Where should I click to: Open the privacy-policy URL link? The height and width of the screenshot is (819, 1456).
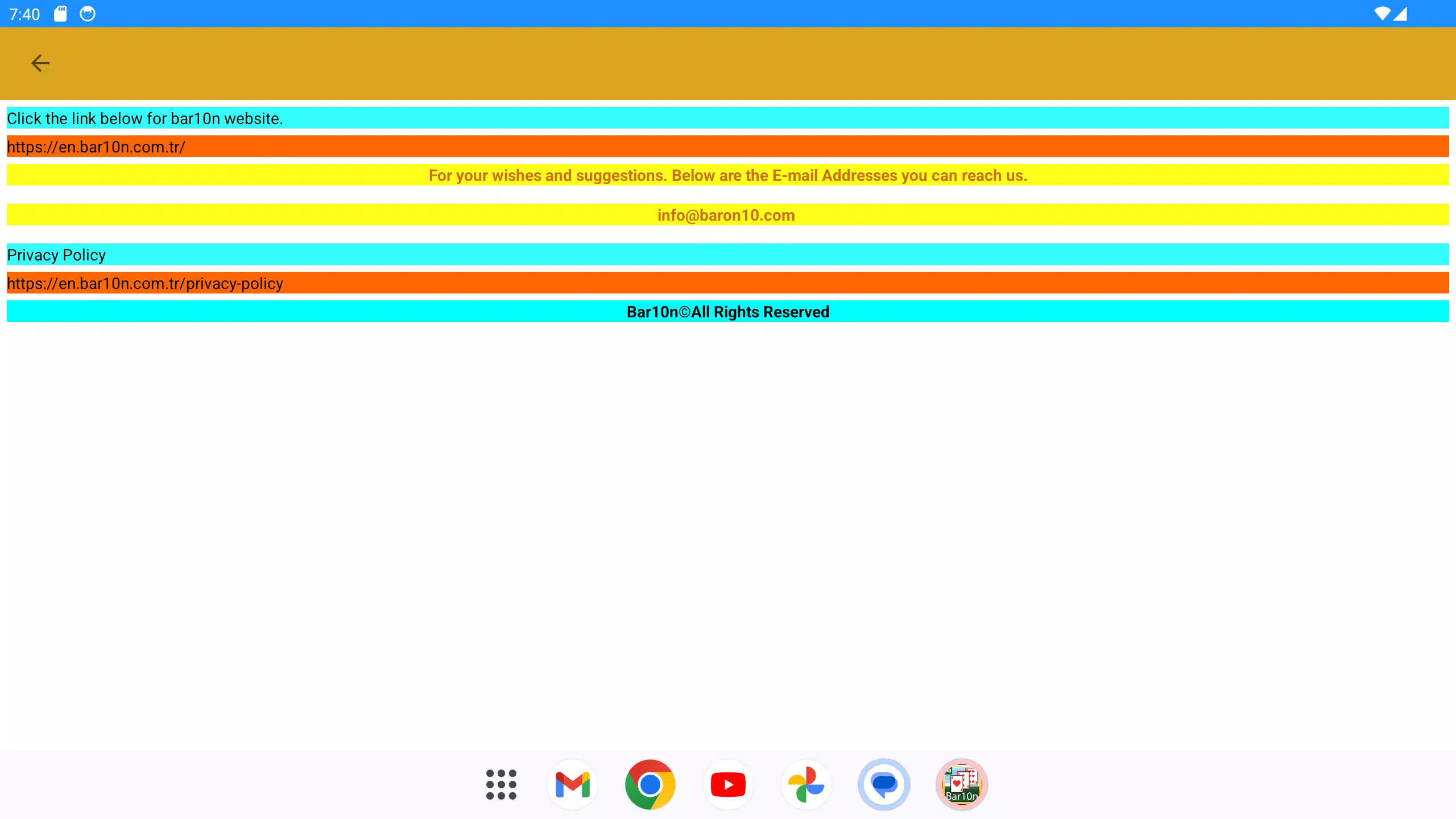145,283
